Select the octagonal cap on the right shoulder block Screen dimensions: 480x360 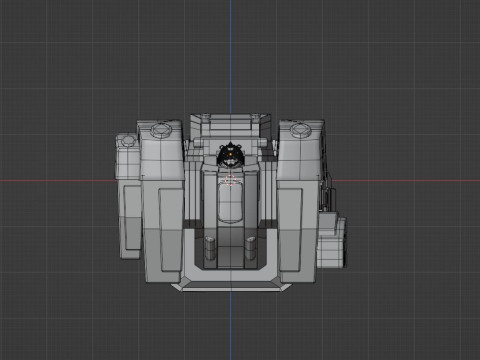point(300,130)
